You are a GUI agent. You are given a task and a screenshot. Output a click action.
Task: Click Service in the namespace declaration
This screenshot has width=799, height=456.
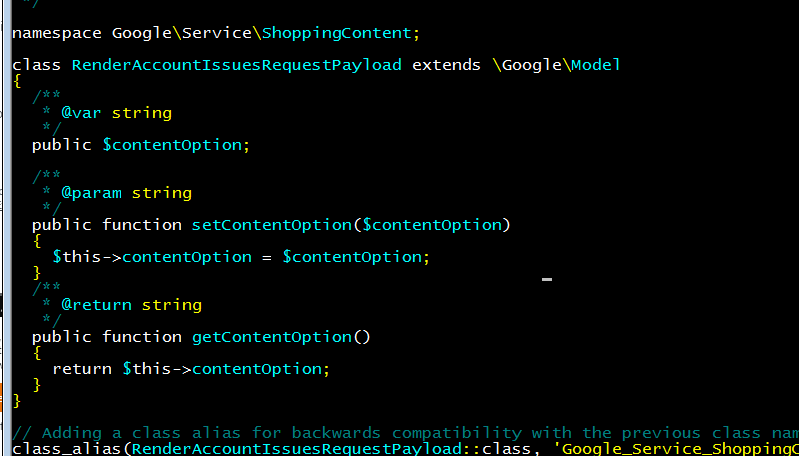pyautogui.click(x=217, y=33)
